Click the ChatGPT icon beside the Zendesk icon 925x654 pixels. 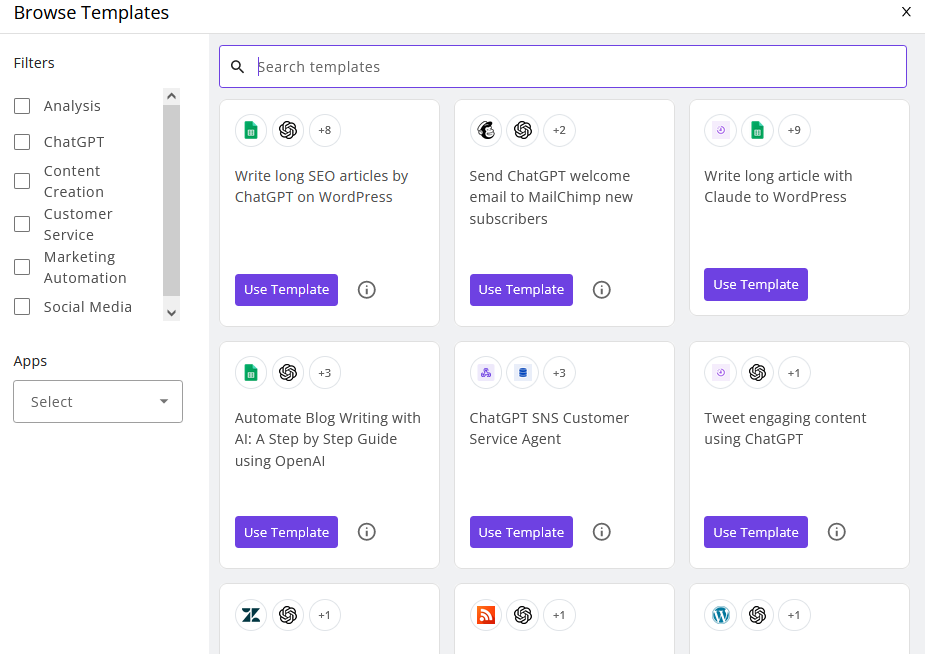click(288, 615)
